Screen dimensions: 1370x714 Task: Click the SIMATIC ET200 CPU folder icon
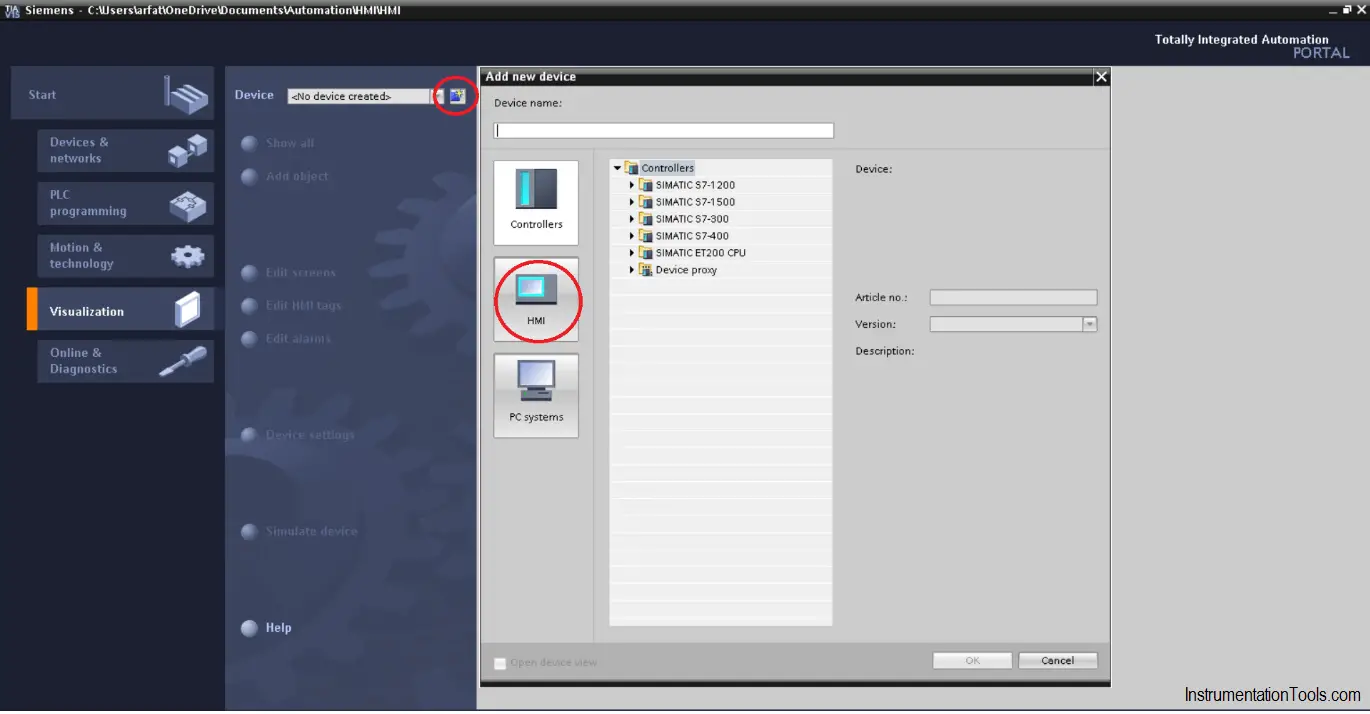pos(646,253)
